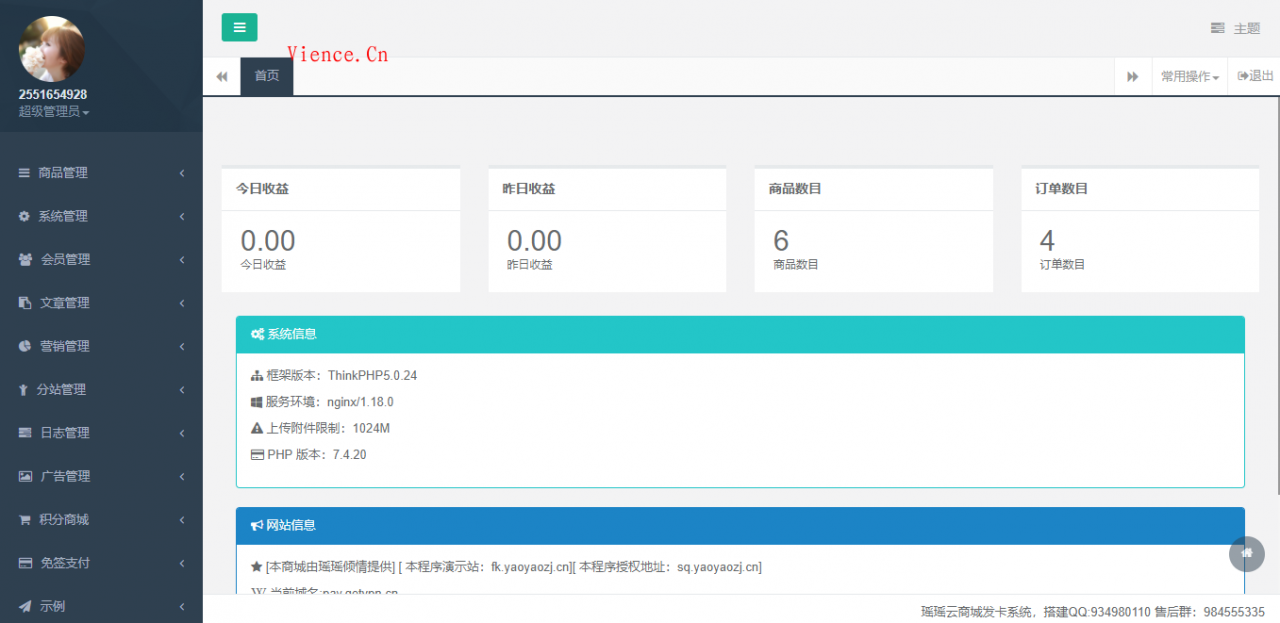Image resolution: width=1280 pixels, height=623 pixels.
Task: Select the 文章管理 article icon
Action: (23, 302)
